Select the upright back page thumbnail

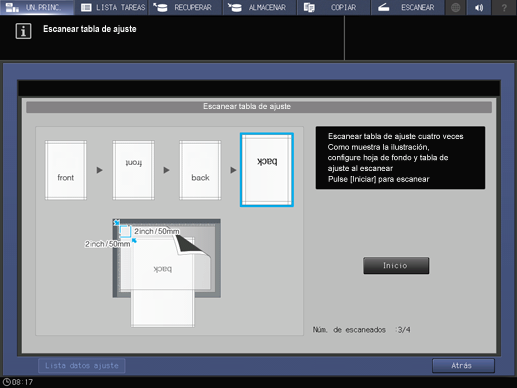(200, 170)
